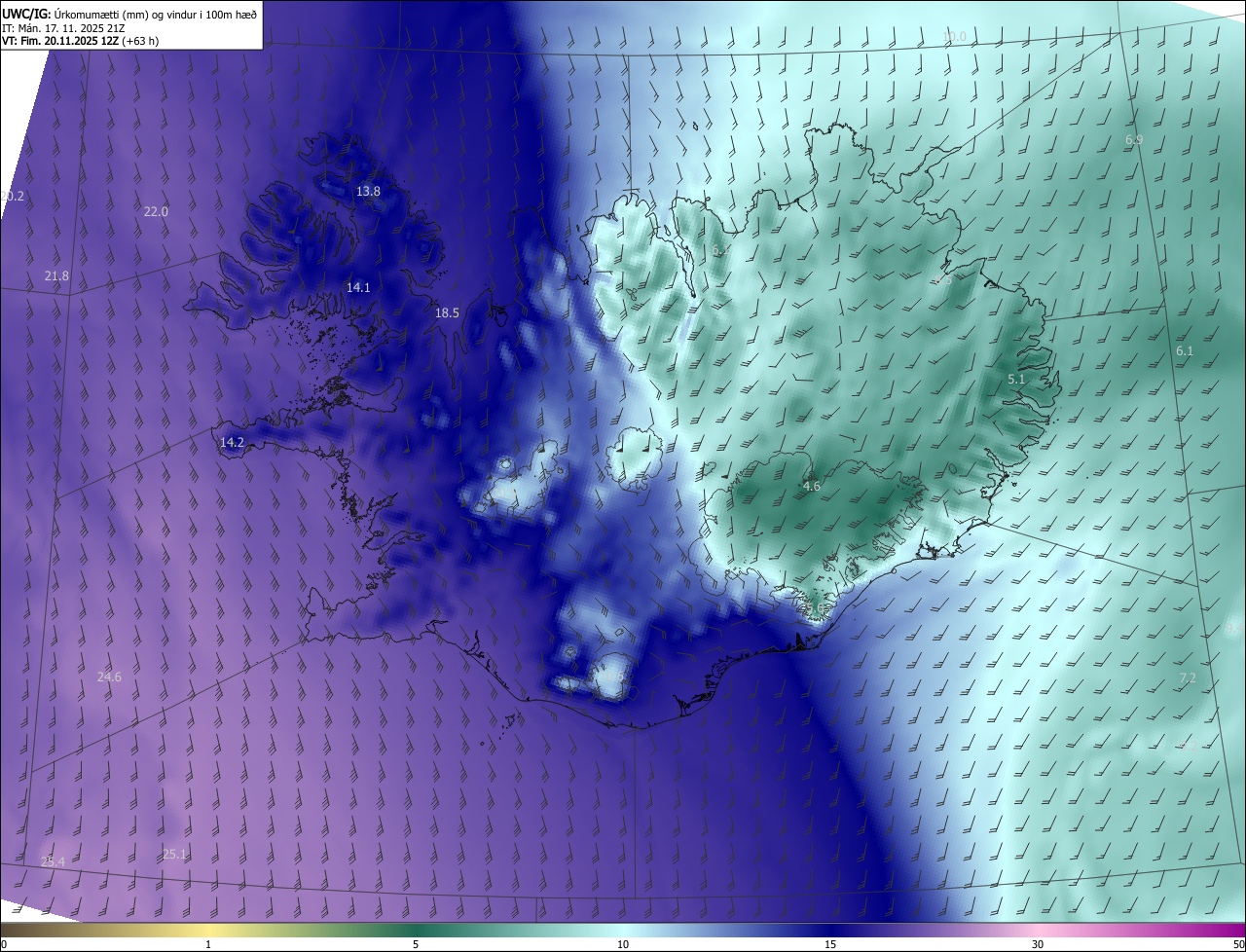
Task: Click the title 'Úrkomumætti (mm) og vindur í 100m hæð'
Action: point(156,14)
